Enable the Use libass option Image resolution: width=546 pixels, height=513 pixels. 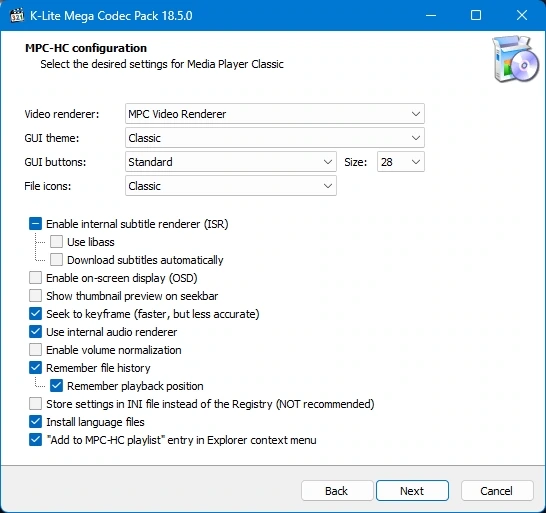56,242
